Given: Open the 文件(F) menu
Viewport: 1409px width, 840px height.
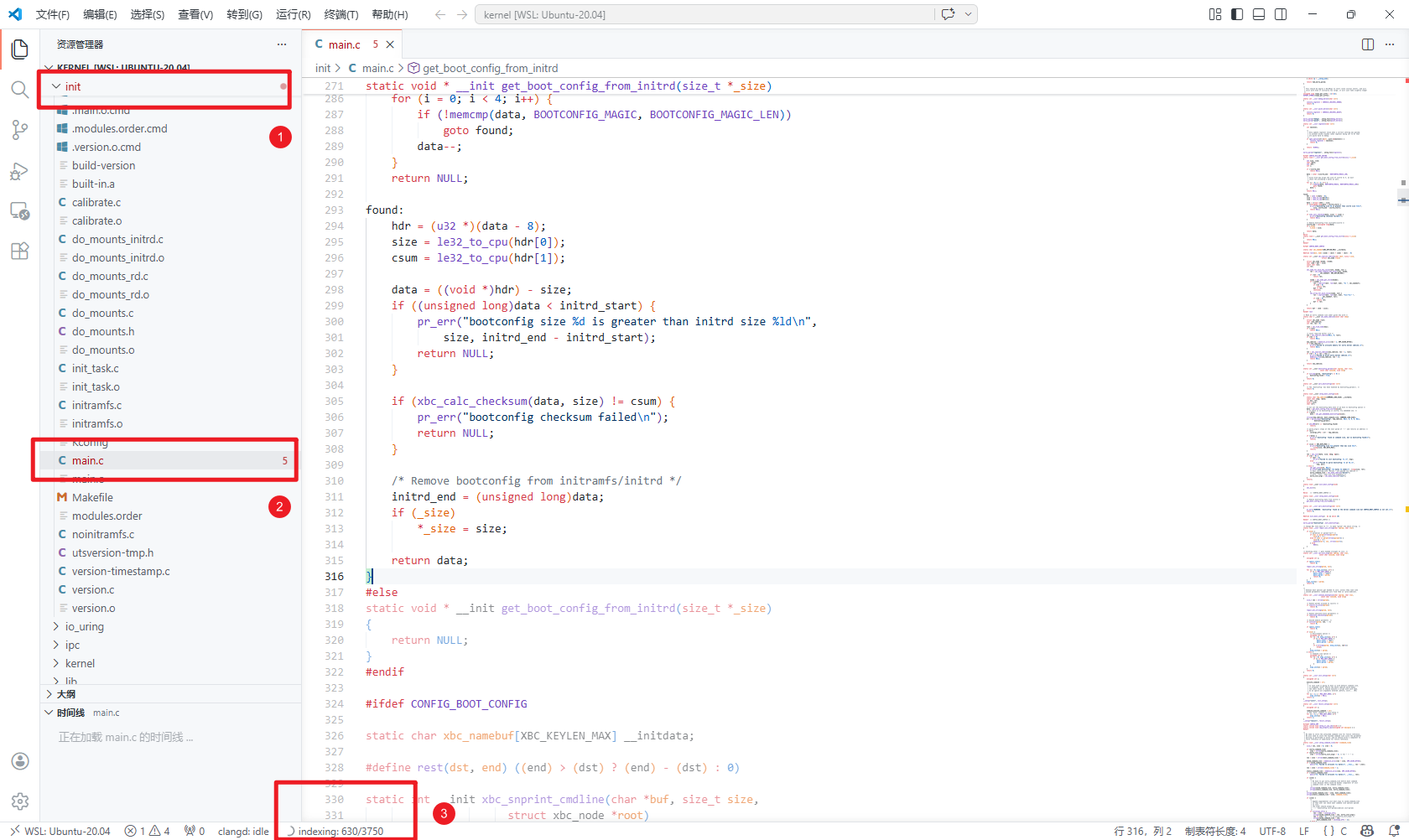Looking at the screenshot, I should tap(53, 14).
